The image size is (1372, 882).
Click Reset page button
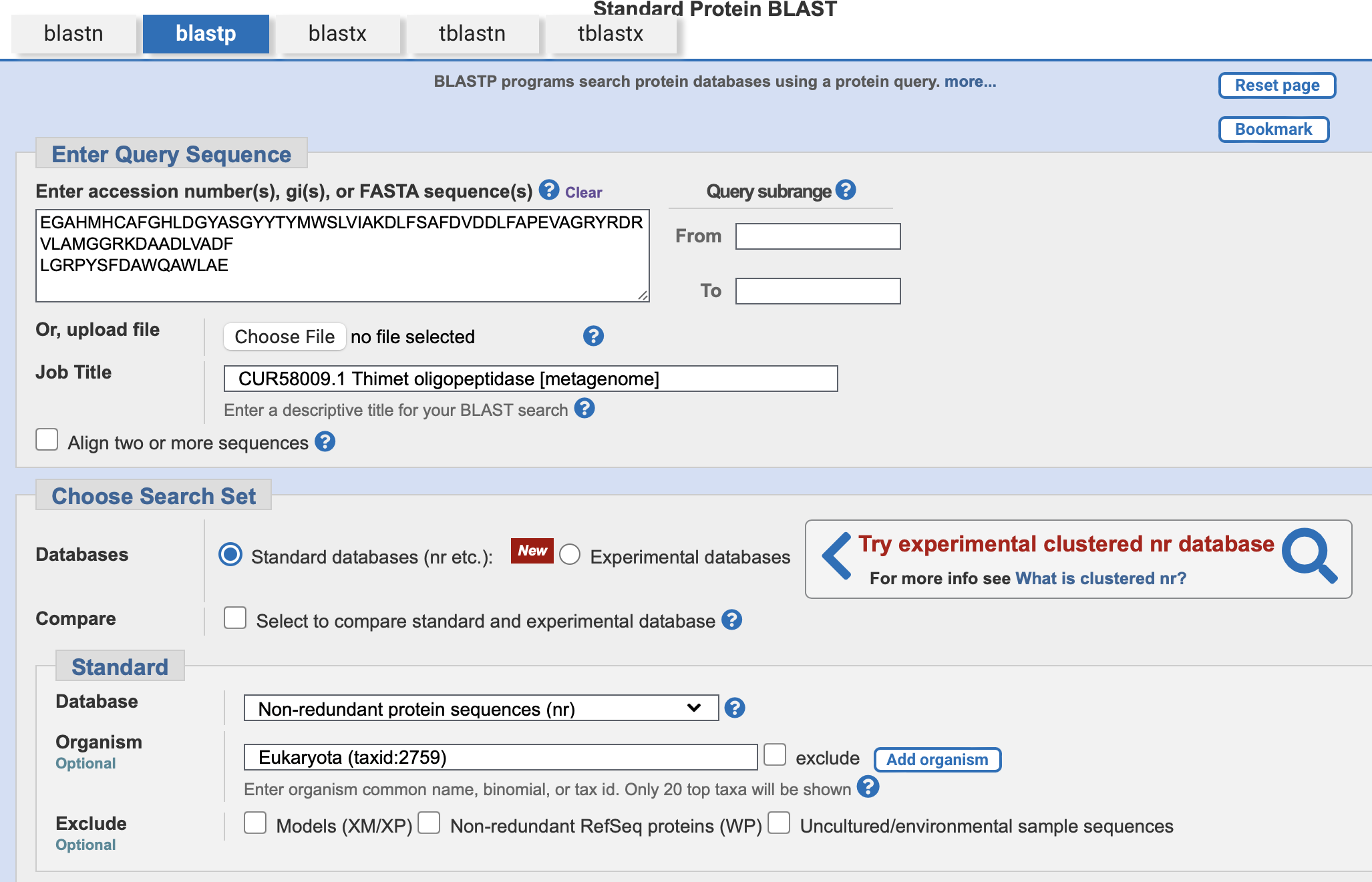pos(1277,85)
